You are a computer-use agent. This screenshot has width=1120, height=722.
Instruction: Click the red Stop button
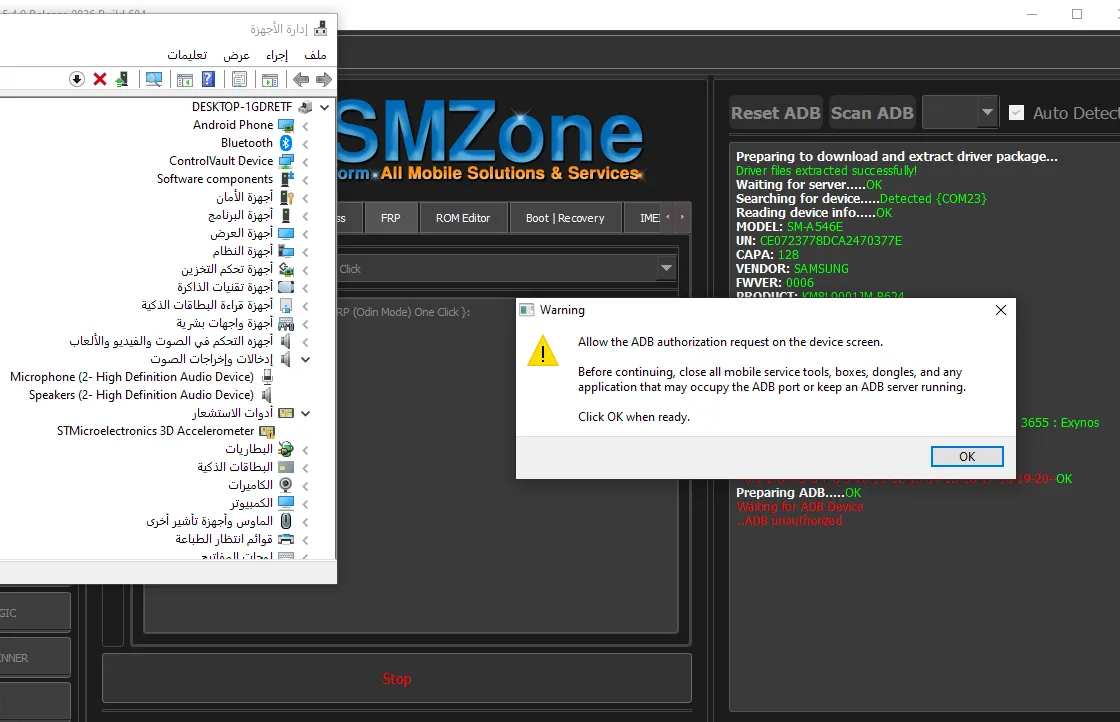tap(396, 678)
